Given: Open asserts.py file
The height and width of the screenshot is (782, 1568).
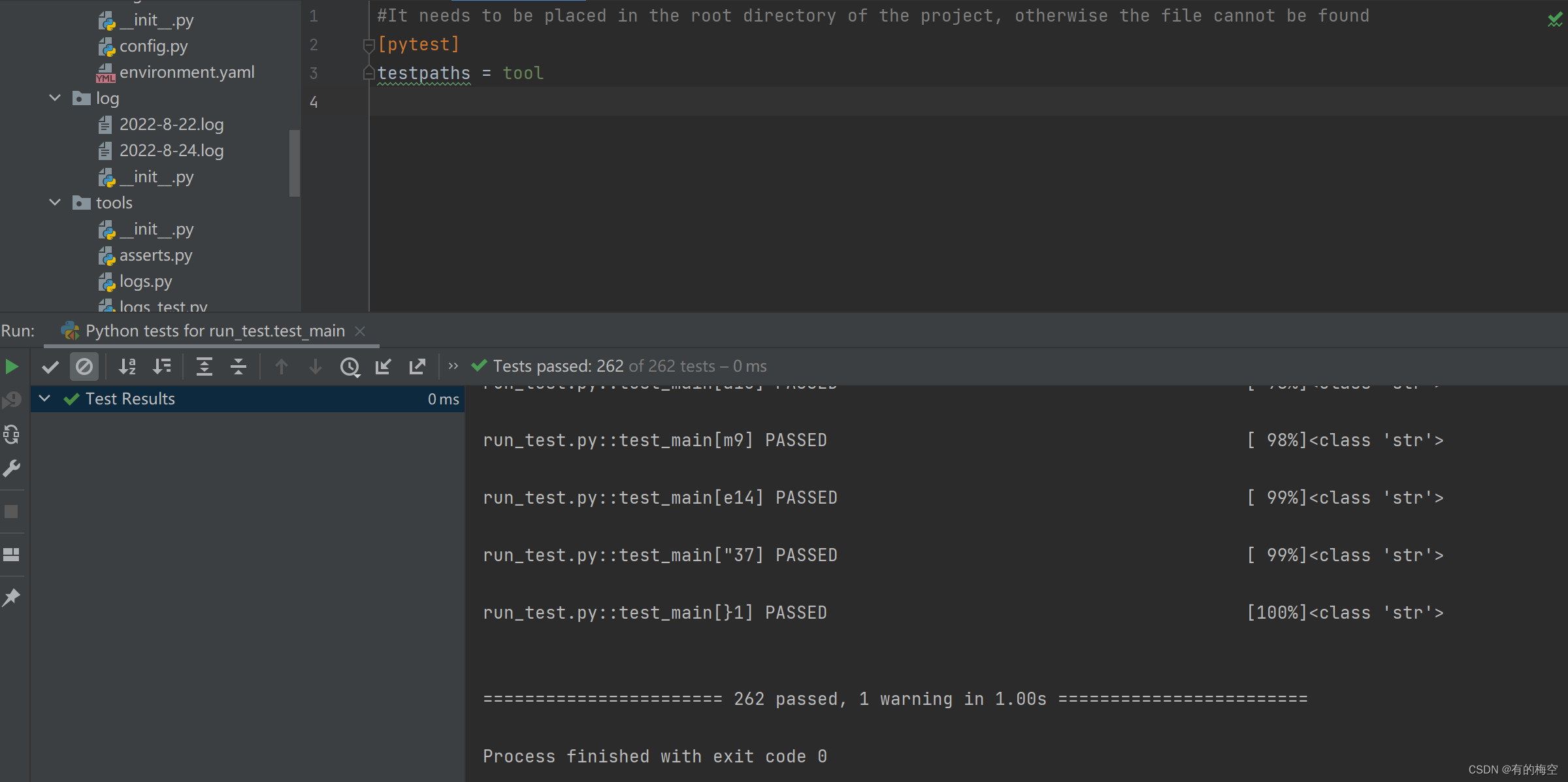Looking at the screenshot, I should click(x=155, y=255).
